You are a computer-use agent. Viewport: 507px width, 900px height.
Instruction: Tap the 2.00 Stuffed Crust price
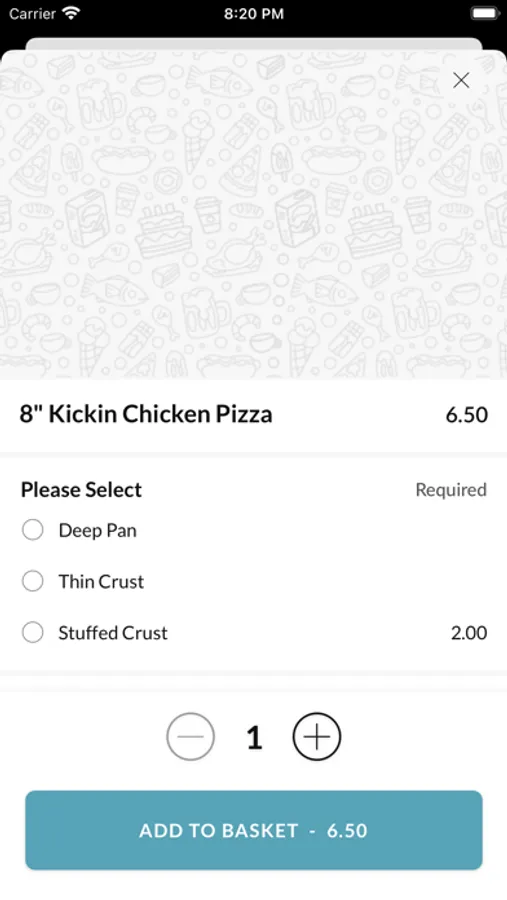(x=469, y=633)
